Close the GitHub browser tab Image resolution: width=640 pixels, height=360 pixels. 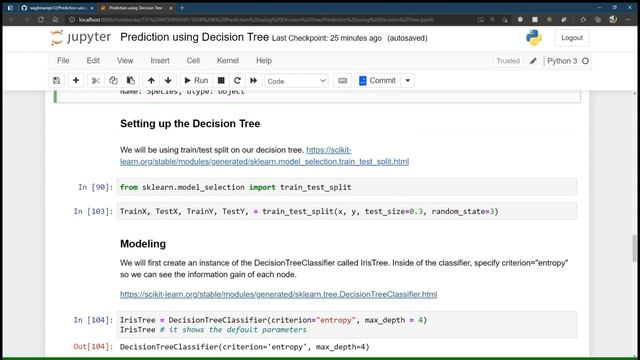click(92, 8)
